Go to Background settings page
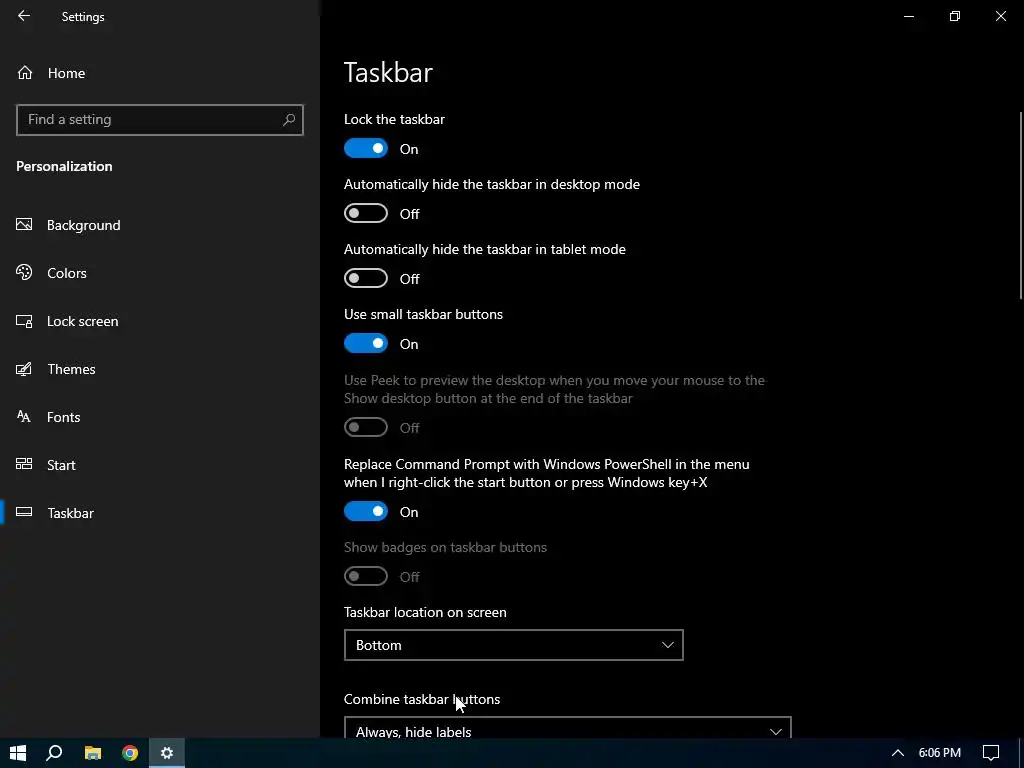This screenshot has height=768, width=1024. 159,225
